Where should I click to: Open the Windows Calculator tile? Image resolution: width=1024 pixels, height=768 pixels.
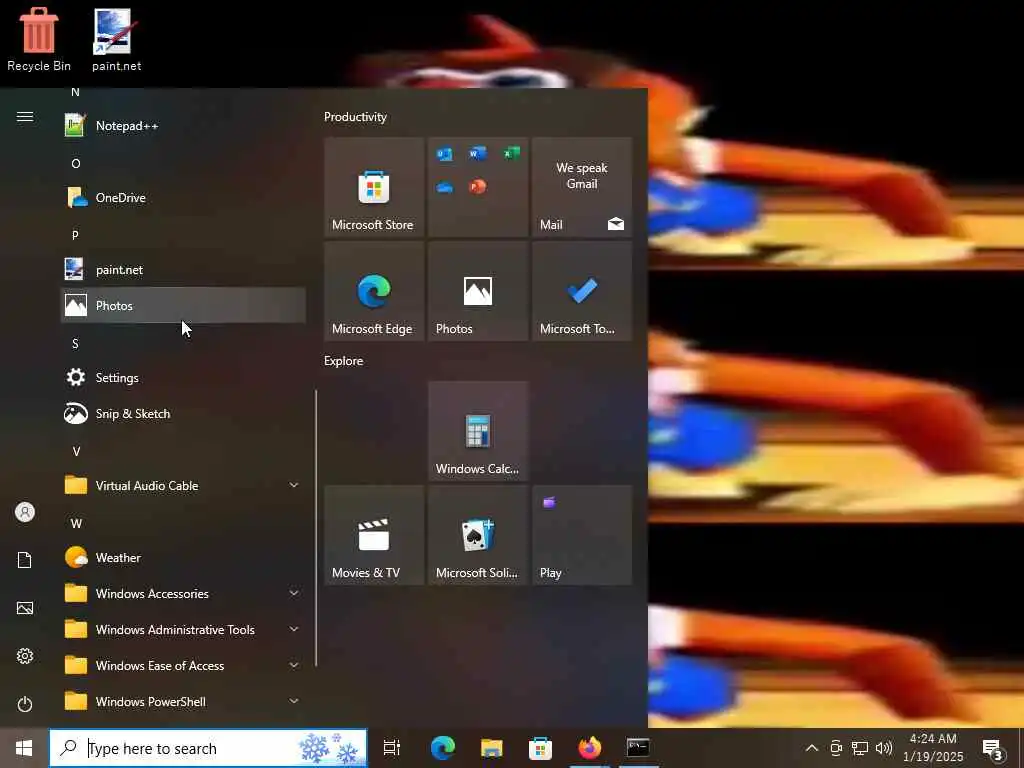click(478, 431)
